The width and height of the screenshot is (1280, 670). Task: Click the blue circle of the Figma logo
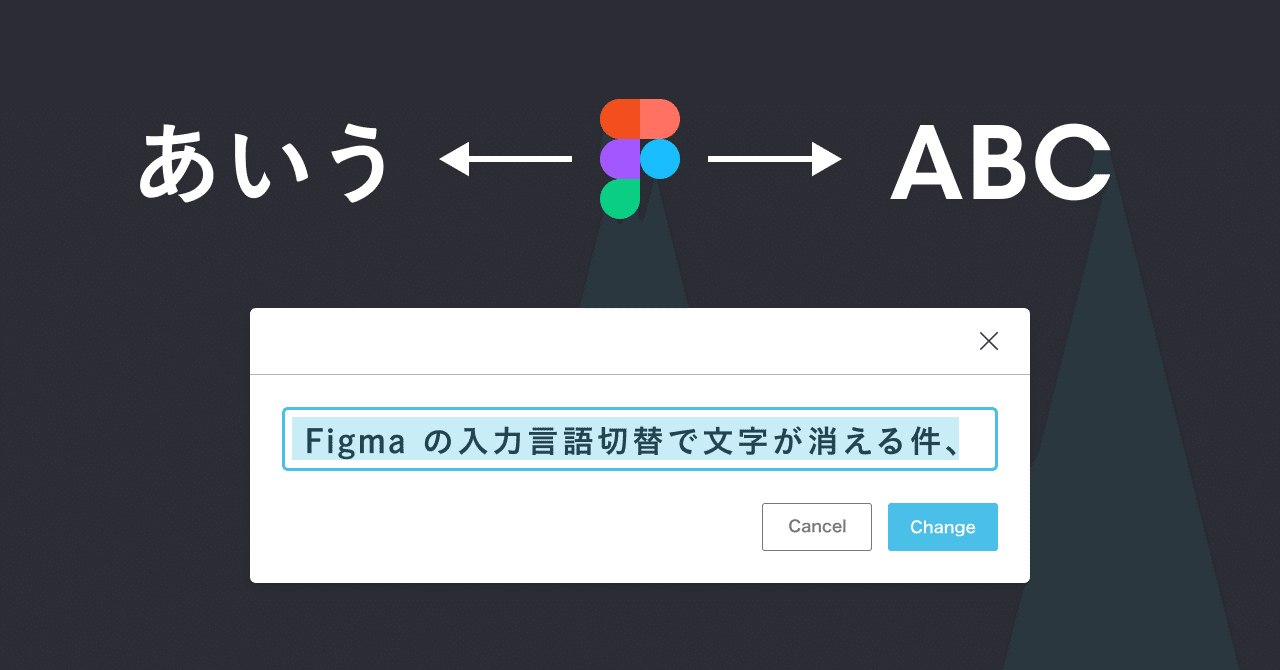pos(660,158)
